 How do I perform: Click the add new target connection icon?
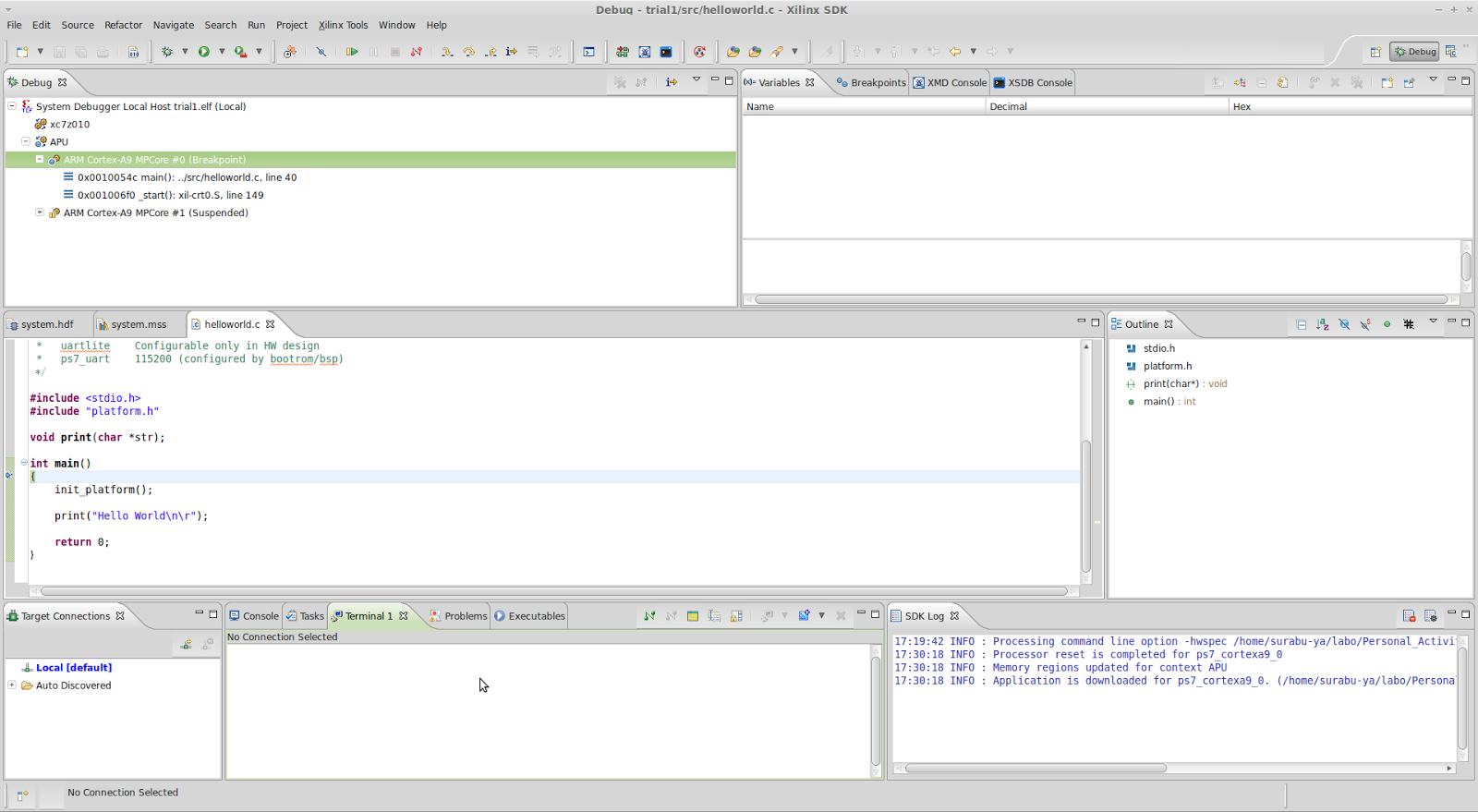tap(186, 645)
